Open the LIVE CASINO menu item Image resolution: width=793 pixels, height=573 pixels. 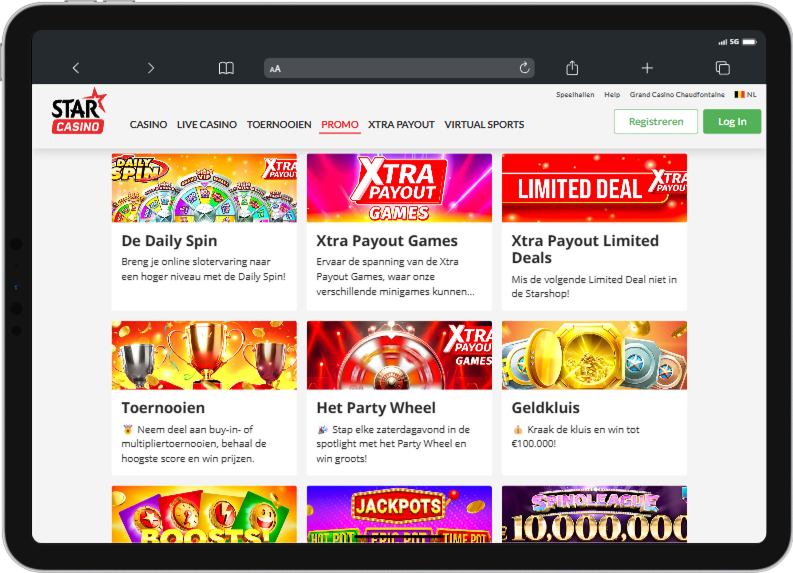pos(207,124)
